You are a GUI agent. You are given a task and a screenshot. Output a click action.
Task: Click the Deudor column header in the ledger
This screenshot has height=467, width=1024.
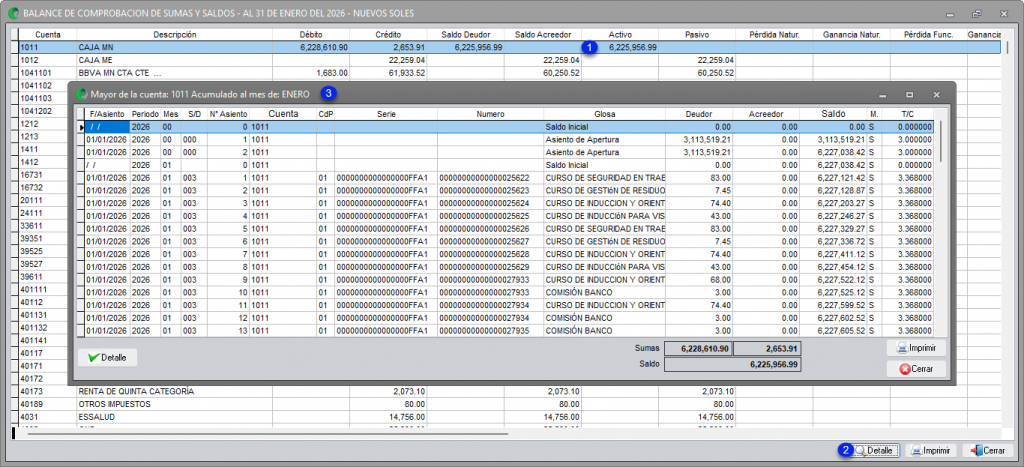(699, 114)
